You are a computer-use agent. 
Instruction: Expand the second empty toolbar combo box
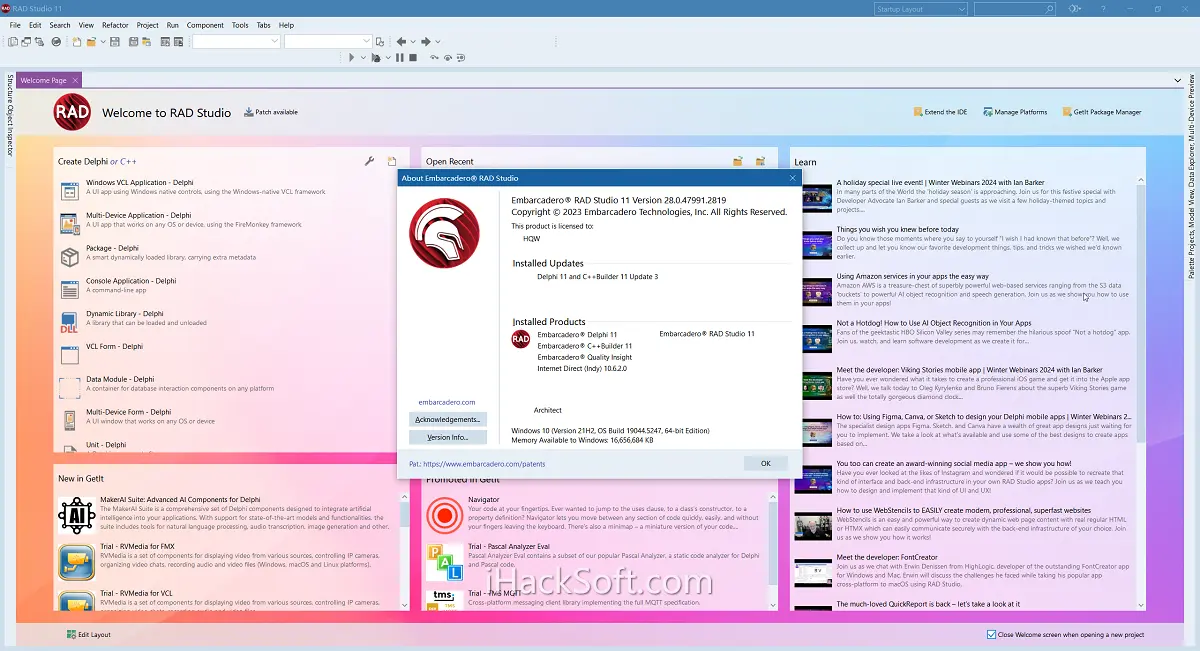(367, 42)
